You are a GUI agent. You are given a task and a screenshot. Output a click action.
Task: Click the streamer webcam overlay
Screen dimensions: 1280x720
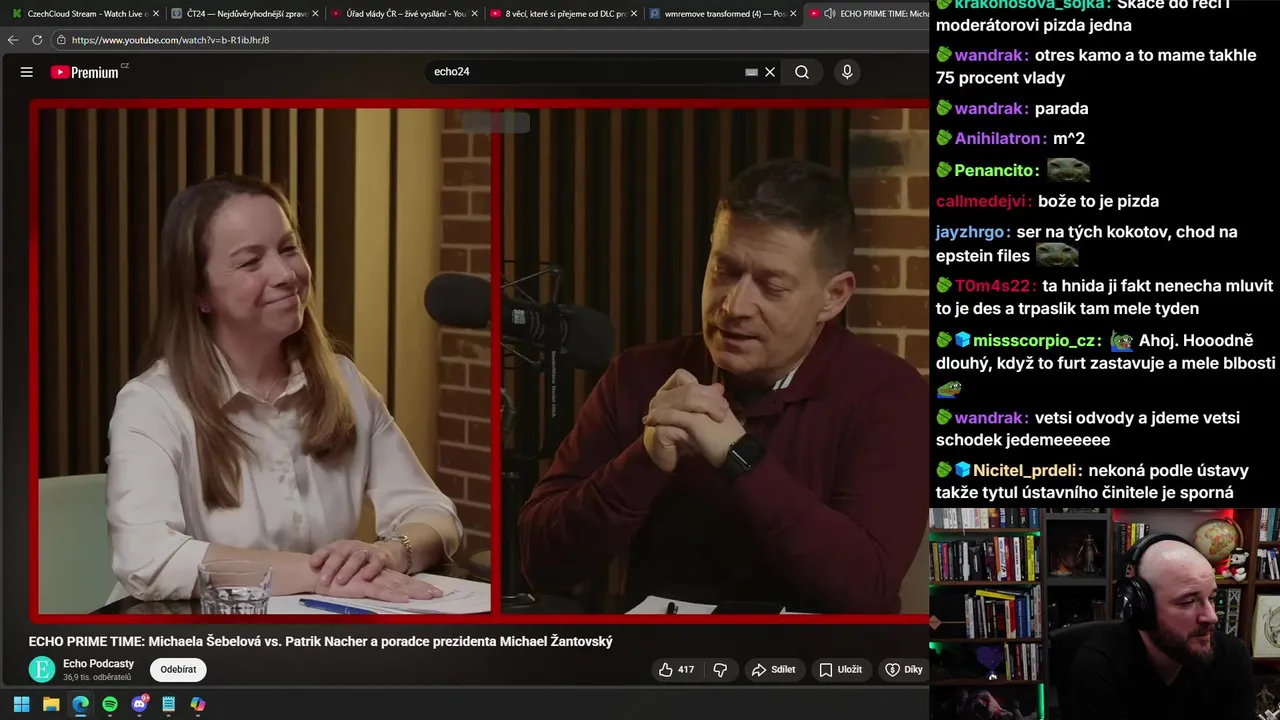(1105, 614)
